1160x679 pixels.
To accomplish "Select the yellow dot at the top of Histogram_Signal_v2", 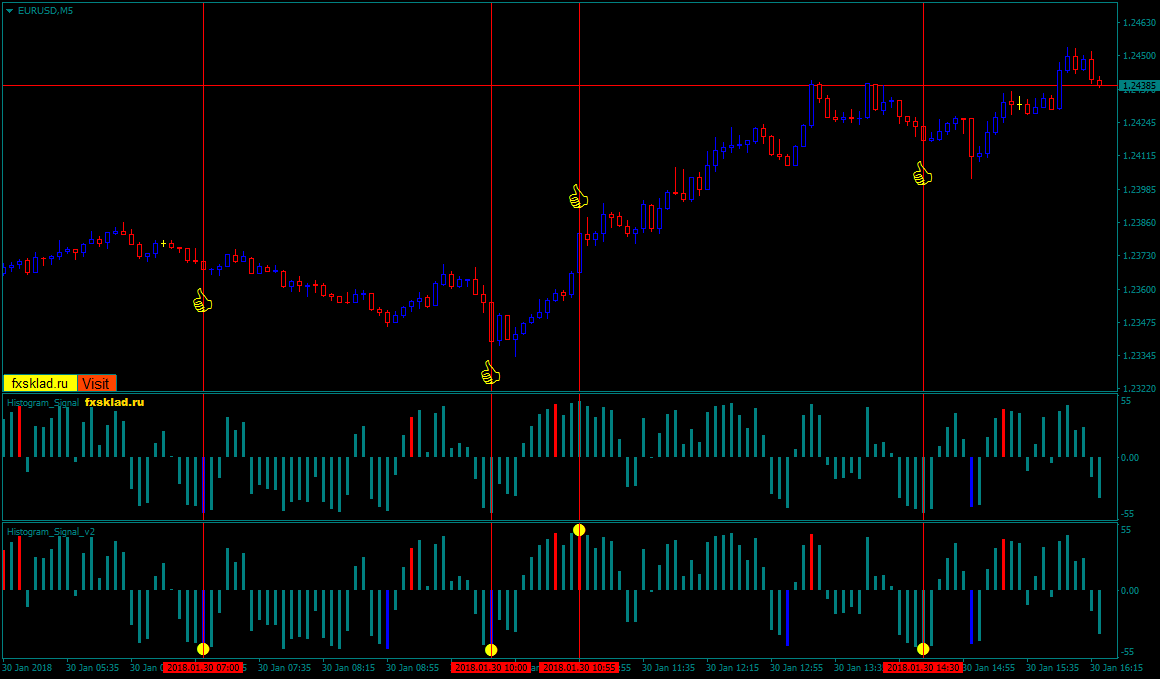I will (579, 529).
